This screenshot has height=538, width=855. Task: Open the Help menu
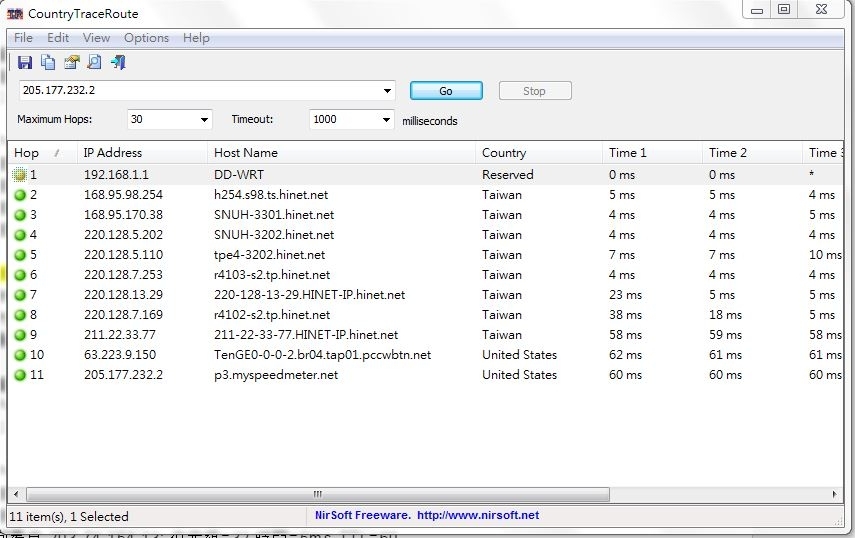click(x=196, y=38)
